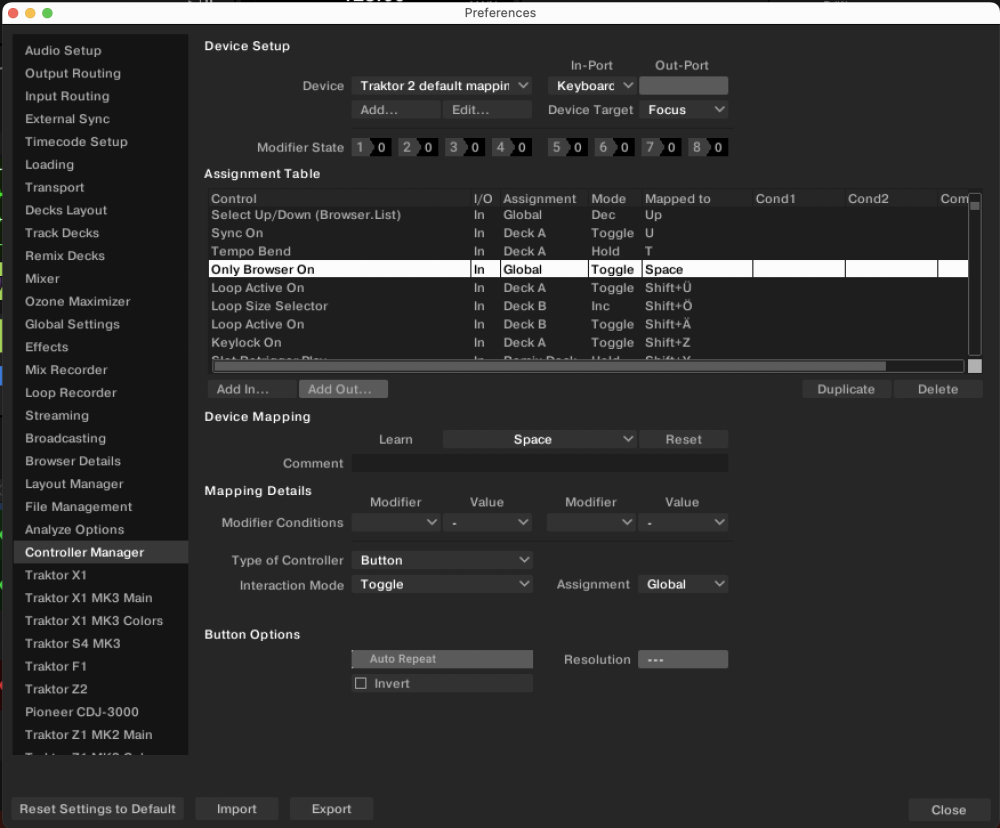
Task: Toggle Auto Repeat option
Action: click(442, 659)
